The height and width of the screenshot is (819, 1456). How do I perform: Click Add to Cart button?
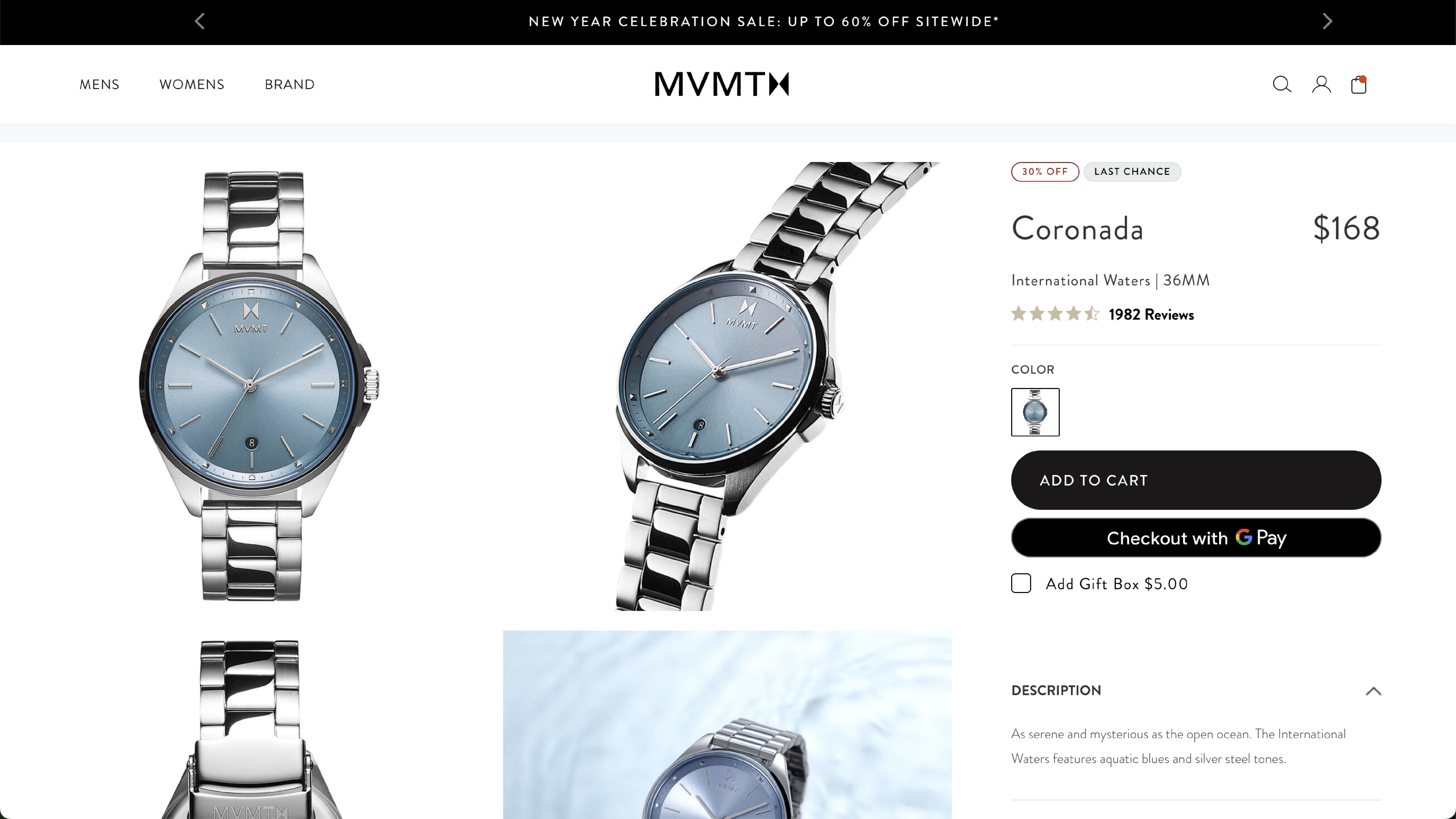tap(1196, 480)
